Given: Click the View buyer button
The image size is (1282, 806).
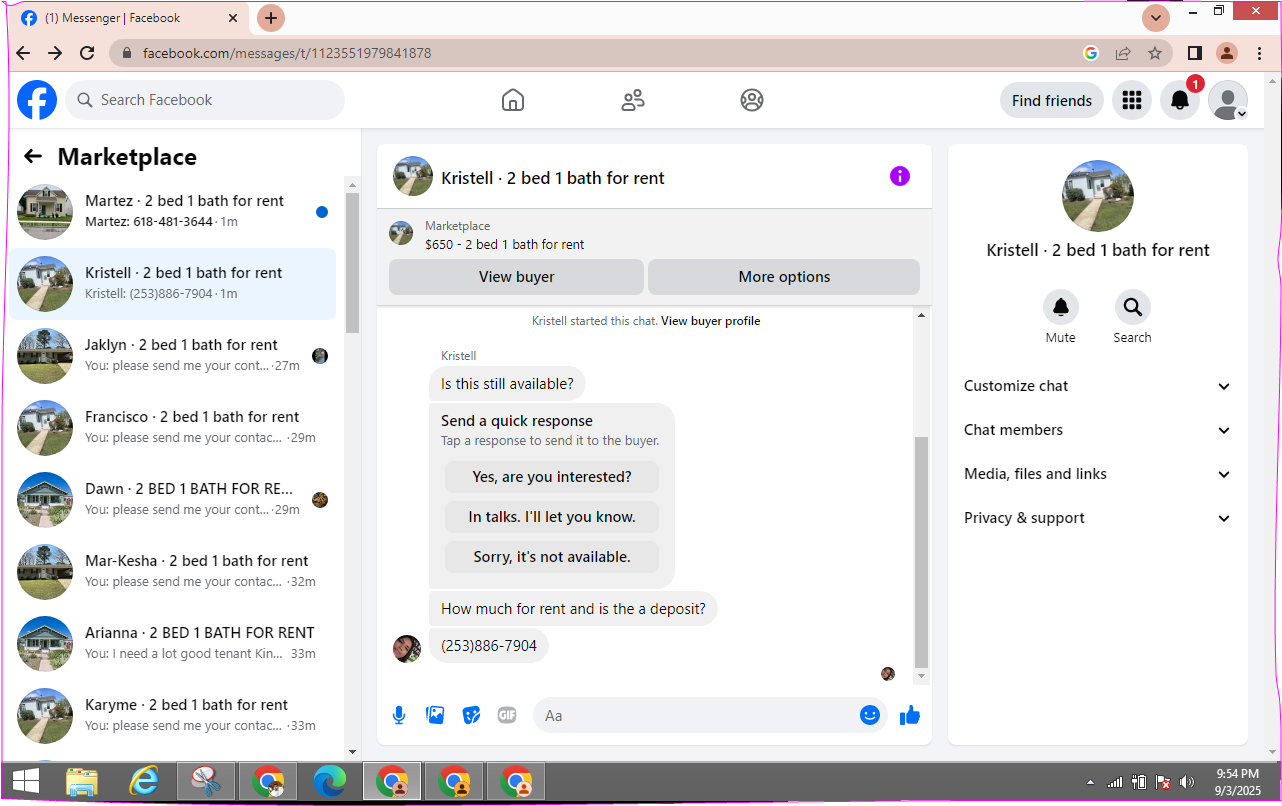Looking at the screenshot, I should click(516, 277).
